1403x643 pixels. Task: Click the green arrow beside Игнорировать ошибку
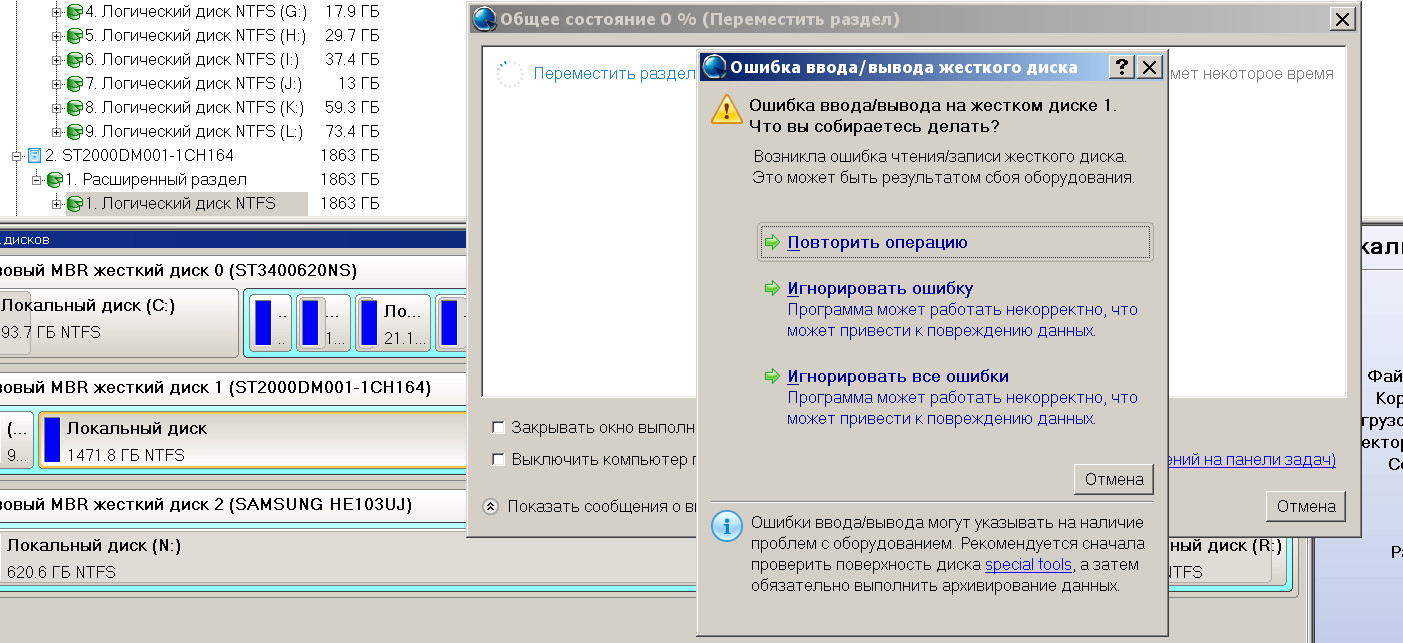[x=771, y=288]
